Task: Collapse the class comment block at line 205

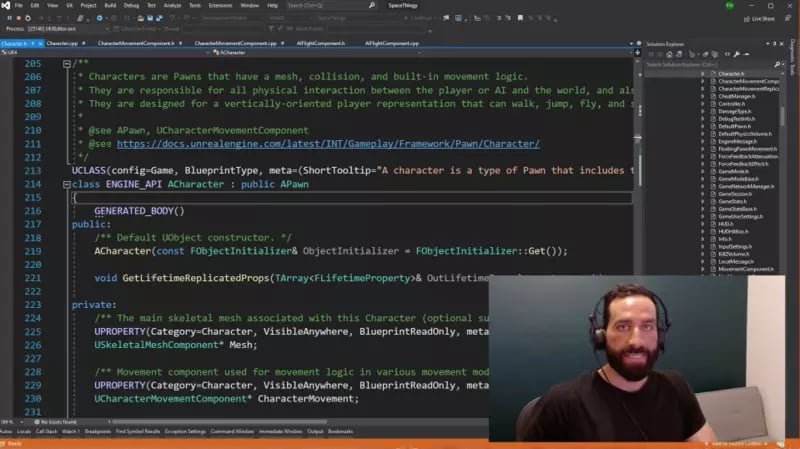Action: click(67, 64)
